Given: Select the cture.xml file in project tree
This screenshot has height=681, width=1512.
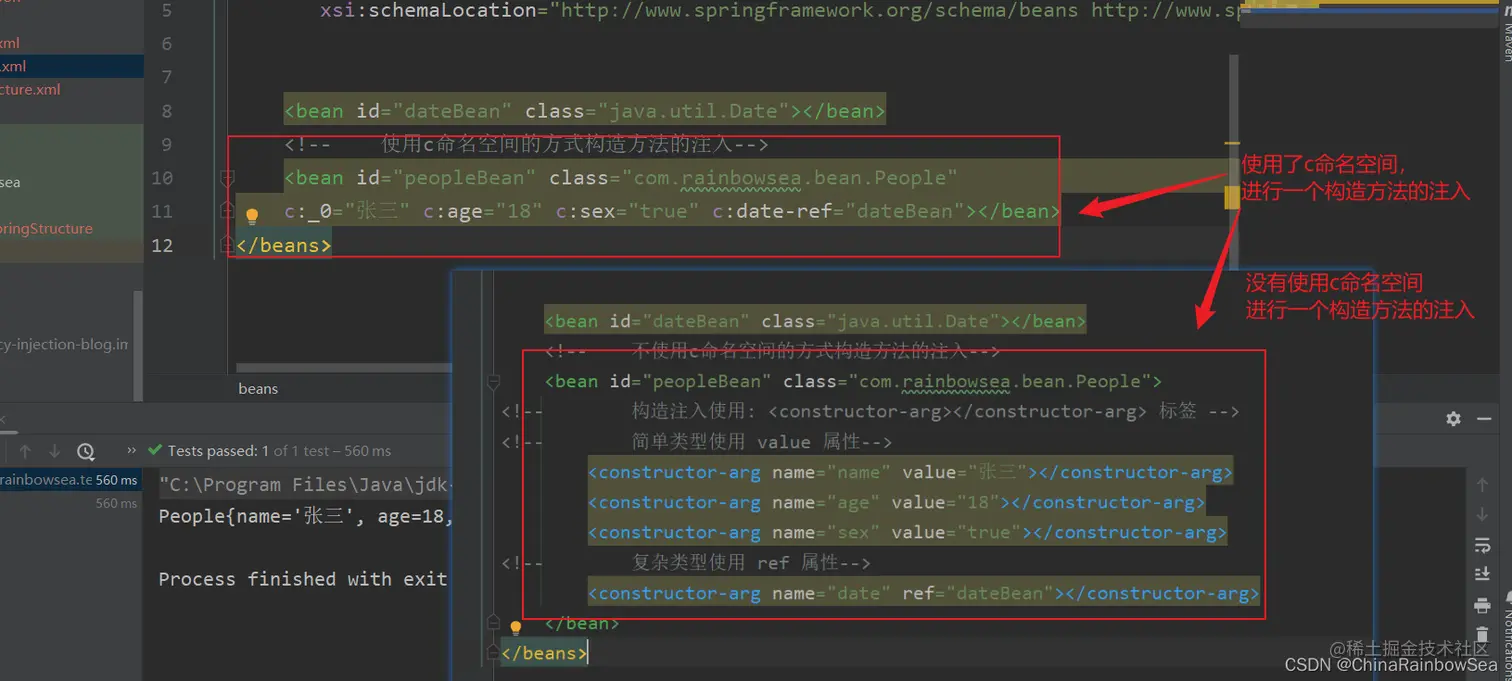Looking at the screenshot, I should 30,89.
